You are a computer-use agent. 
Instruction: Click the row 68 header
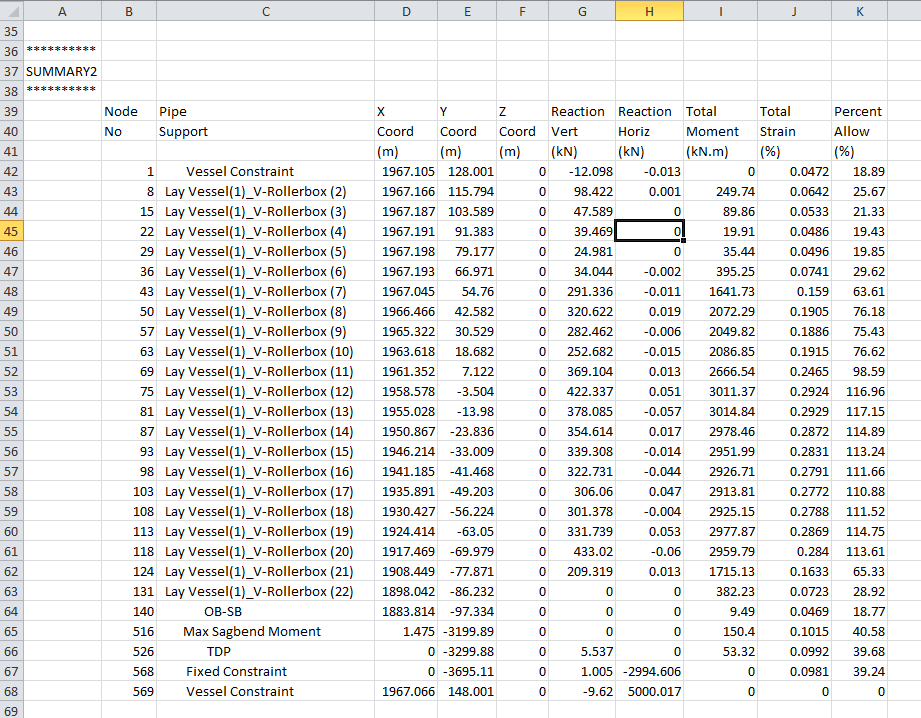click(x=12, y=691)
